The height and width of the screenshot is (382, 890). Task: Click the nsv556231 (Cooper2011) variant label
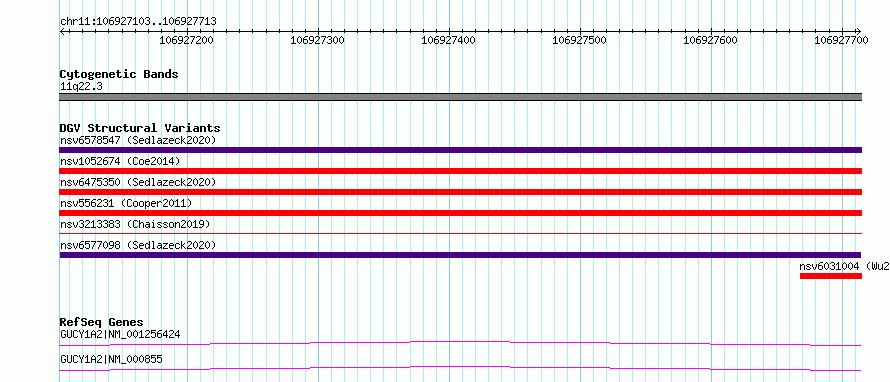point(126,203)
